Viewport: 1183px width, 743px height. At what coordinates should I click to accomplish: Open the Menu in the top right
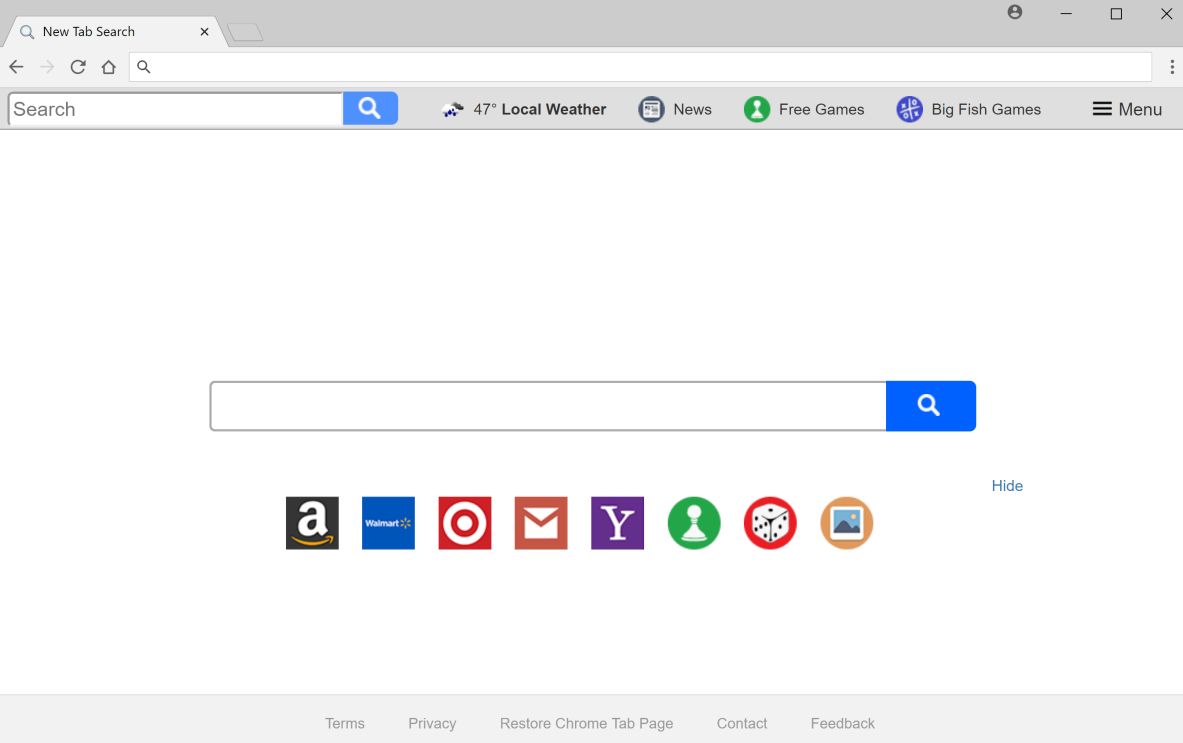click(x=1127, y=109)
